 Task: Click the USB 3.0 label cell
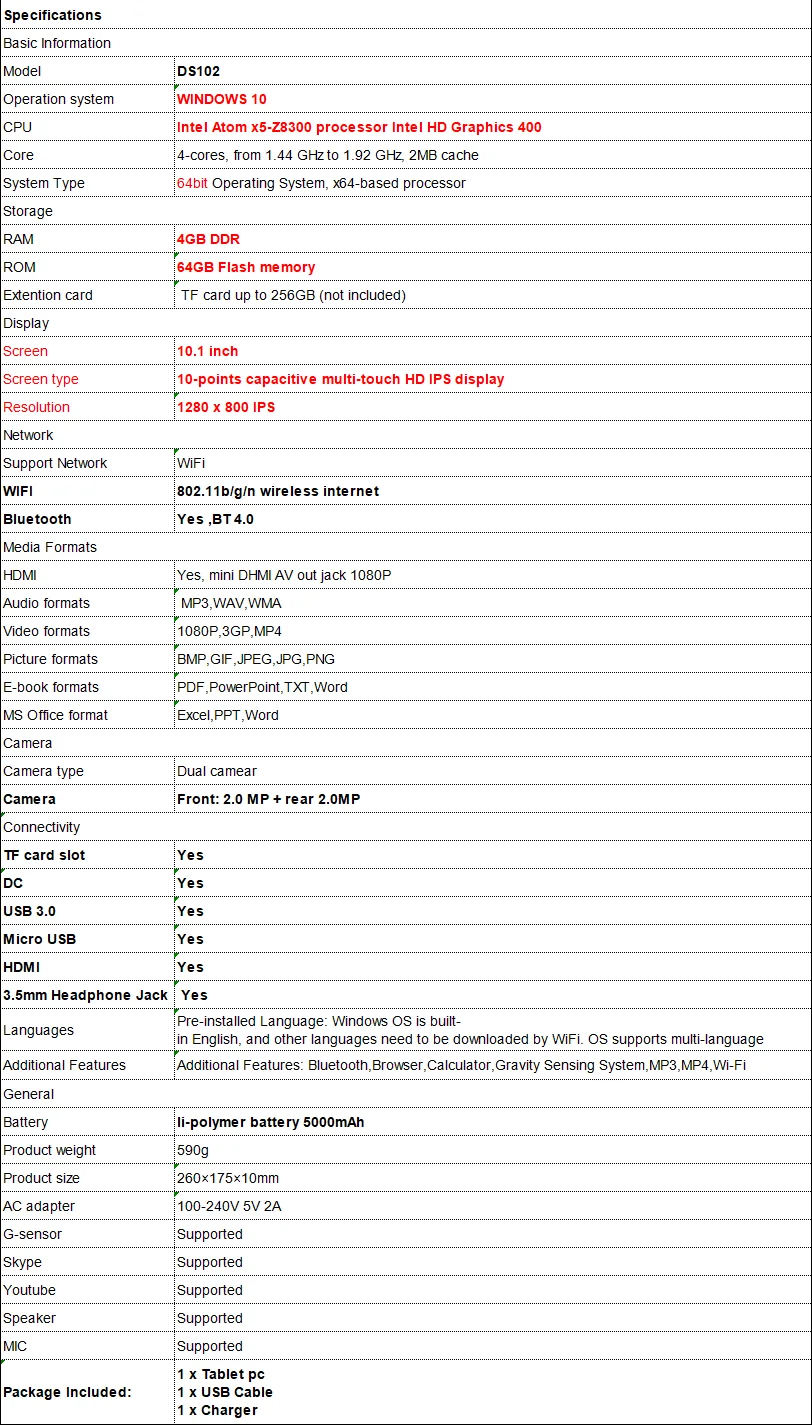[87, 911]
